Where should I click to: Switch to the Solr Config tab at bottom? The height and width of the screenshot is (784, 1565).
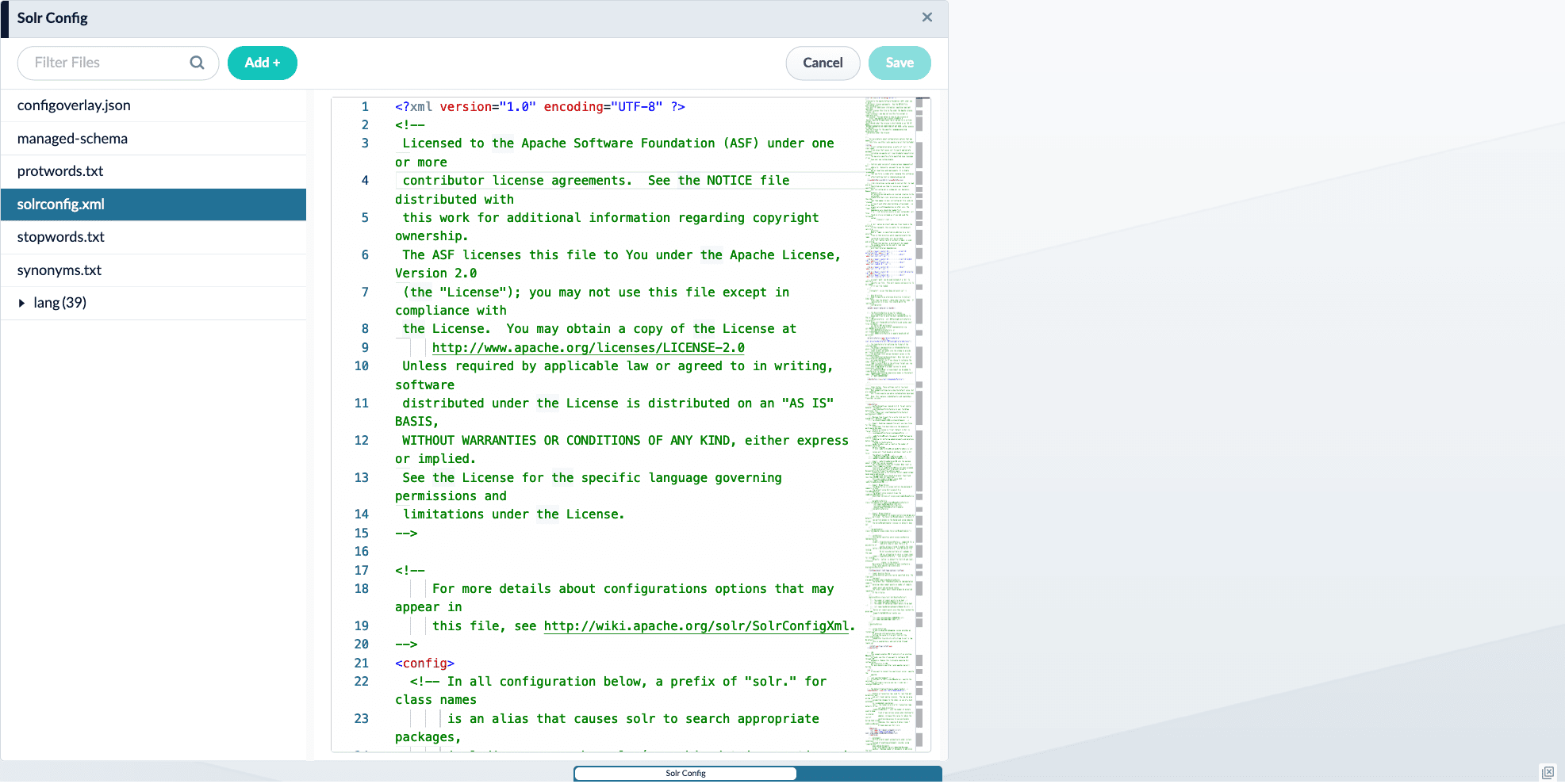click(x=685, y=774)
